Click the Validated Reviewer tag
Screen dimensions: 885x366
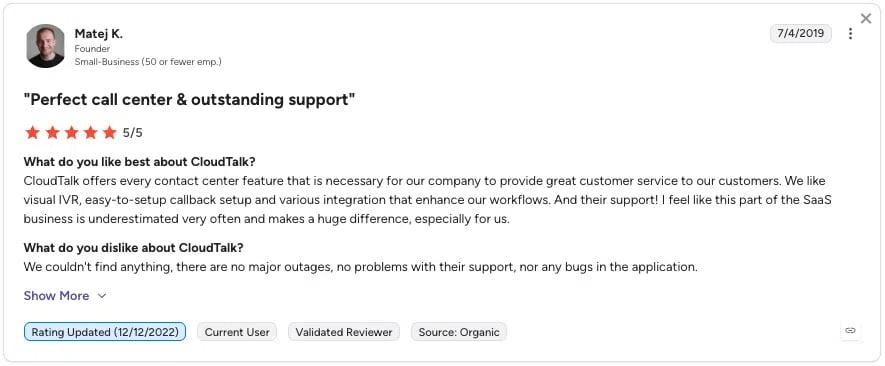click(x=344, y=332)
